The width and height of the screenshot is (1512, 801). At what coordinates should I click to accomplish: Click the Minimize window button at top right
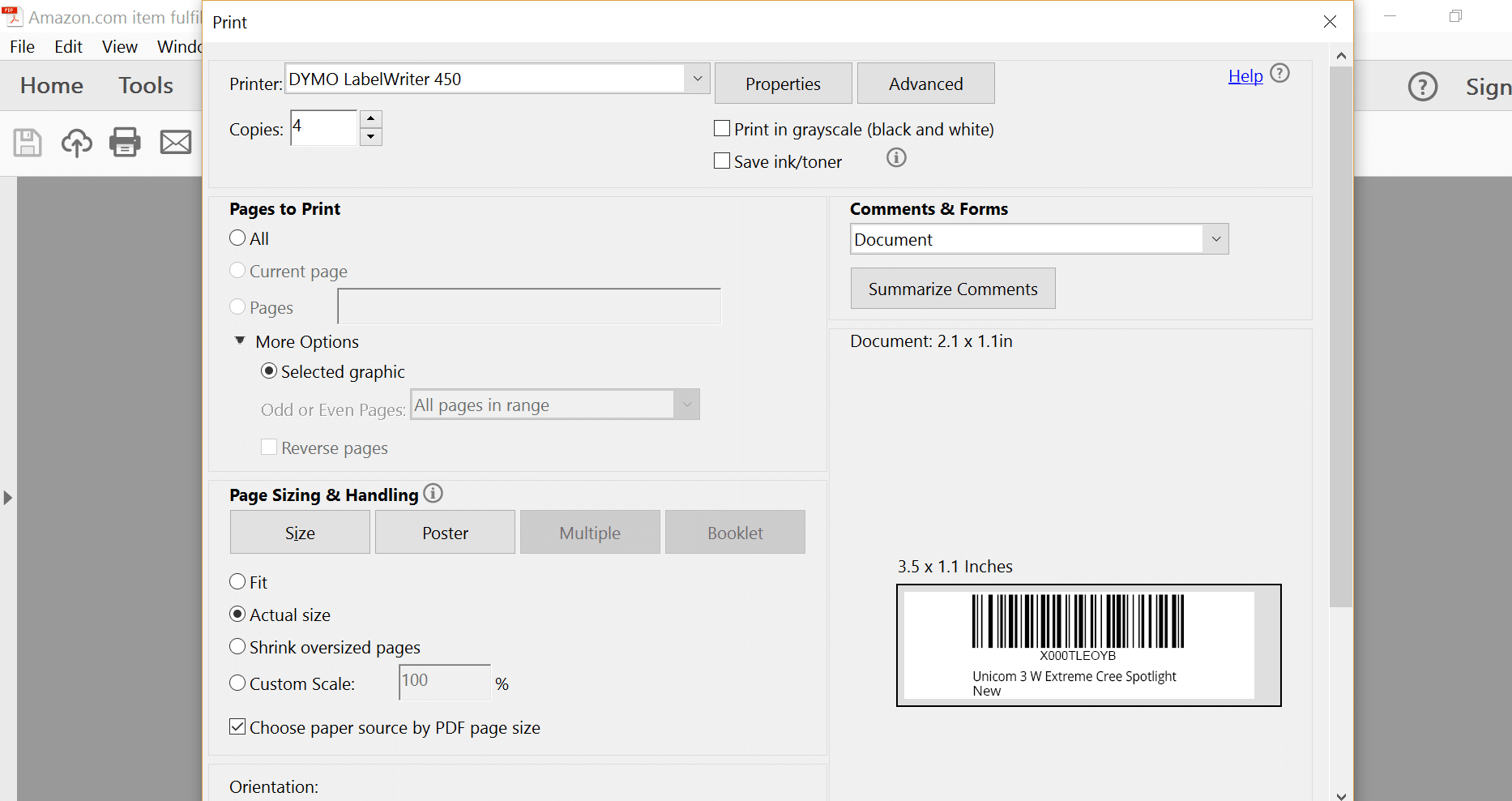pos(1390,16)
